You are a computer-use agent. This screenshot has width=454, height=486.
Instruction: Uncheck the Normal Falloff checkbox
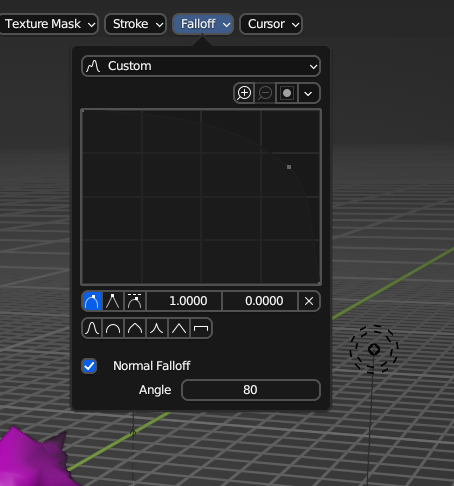(x=89, y=366)
